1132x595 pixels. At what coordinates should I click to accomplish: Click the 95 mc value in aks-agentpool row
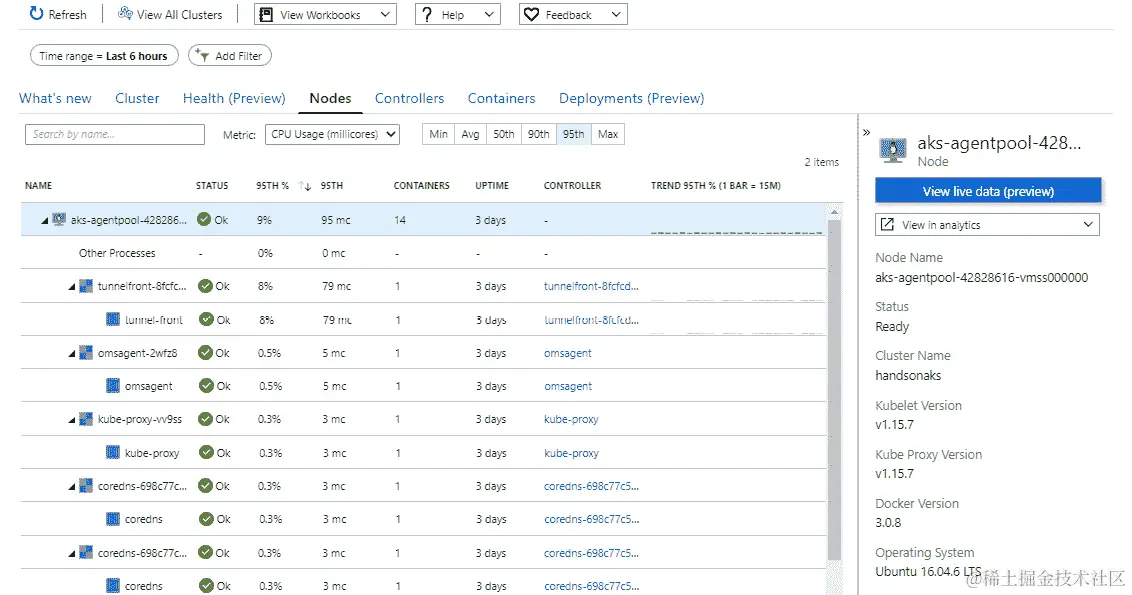(x=336, y=220)
